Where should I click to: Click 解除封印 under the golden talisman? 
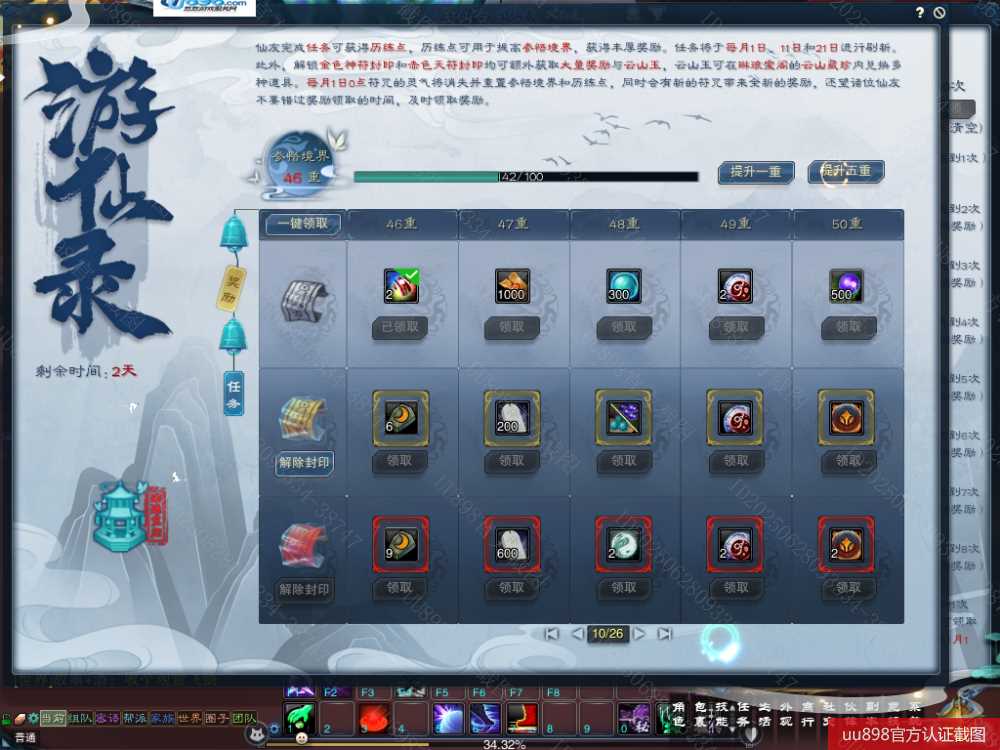304,462
